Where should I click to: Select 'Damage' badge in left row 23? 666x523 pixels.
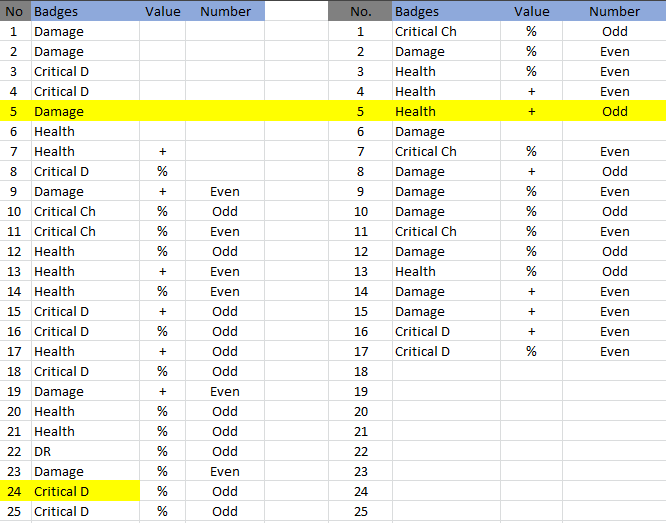tap(85, 471)
